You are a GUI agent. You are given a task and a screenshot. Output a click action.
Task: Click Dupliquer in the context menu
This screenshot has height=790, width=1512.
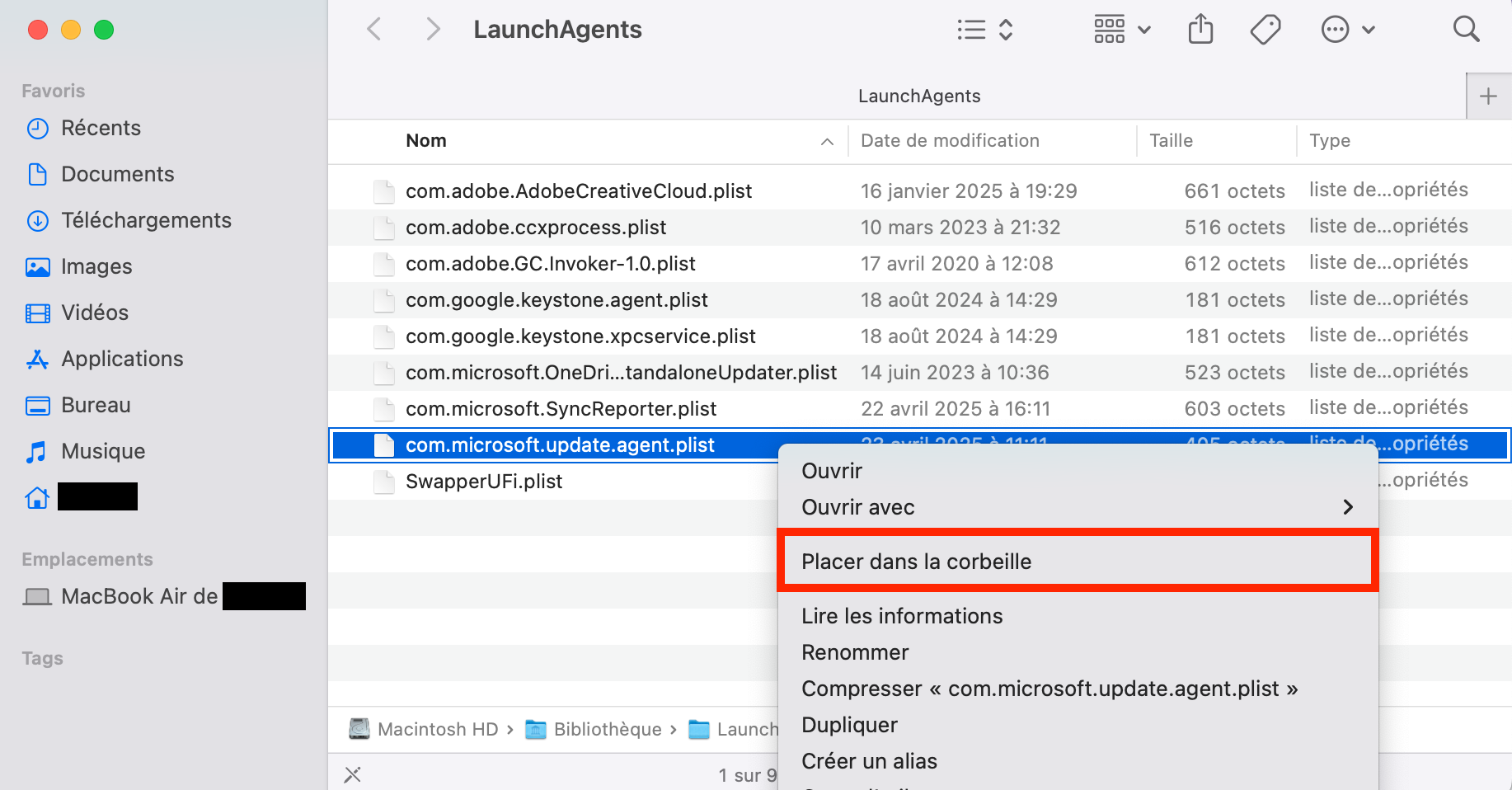pos(849,724)
